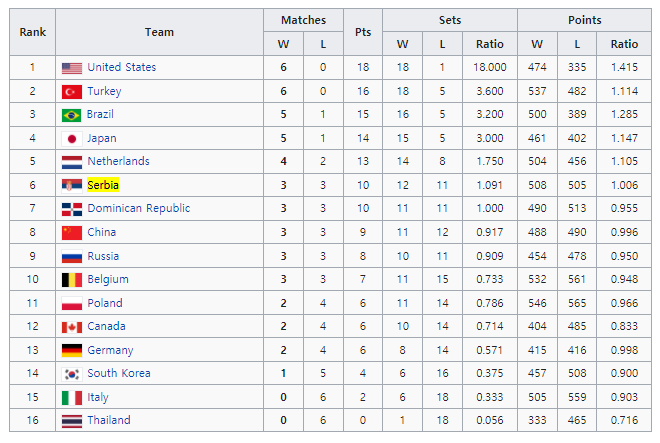Open the highlighted Serbia link

tap(103, 185)
